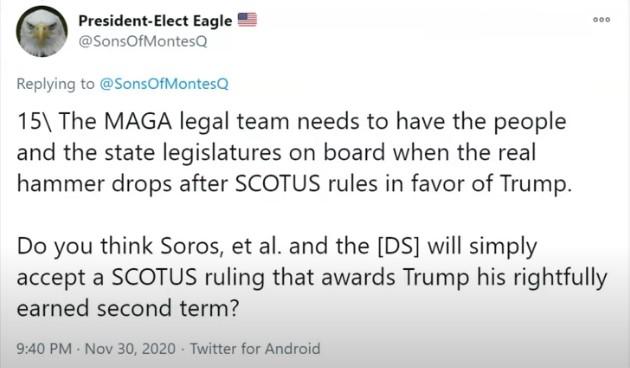Image resolution: width=630 pixels, height=368 pixels.
Task: Open the @SonsOfMontesQ handle under display name
Action: pos(143,41)
